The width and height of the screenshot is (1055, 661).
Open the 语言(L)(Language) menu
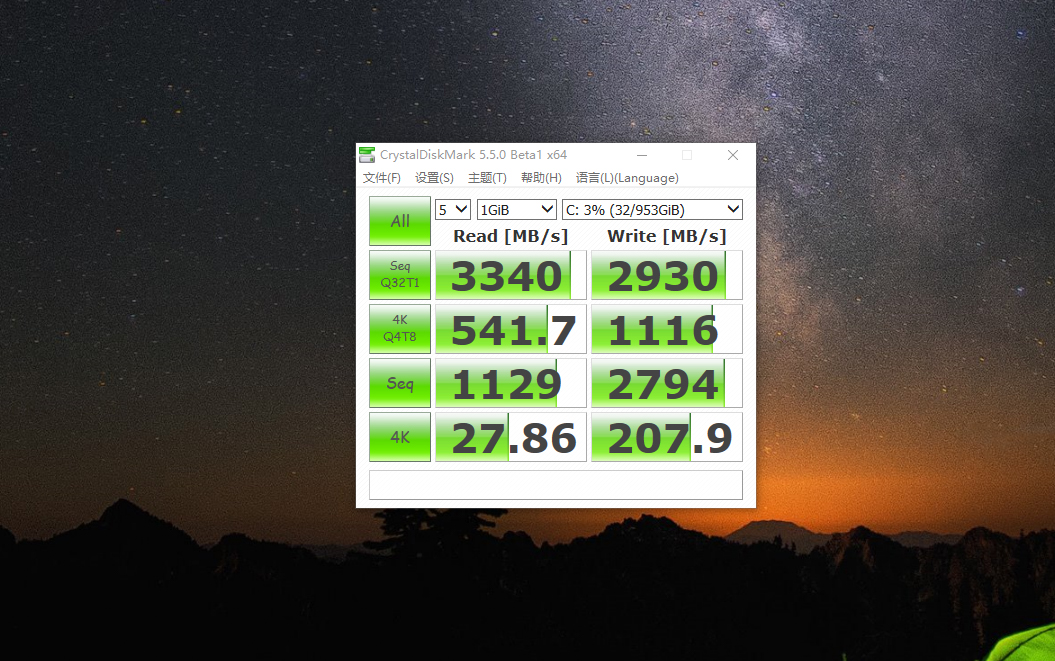click(627, 178)
